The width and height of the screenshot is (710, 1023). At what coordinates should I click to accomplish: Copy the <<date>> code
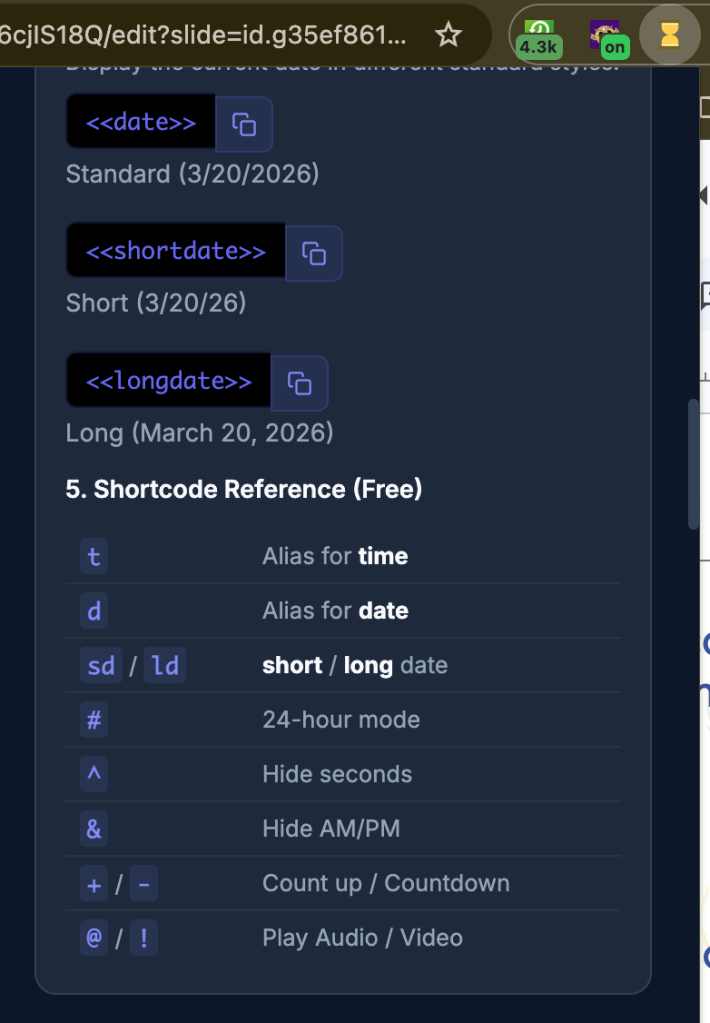tap(244, 124)
